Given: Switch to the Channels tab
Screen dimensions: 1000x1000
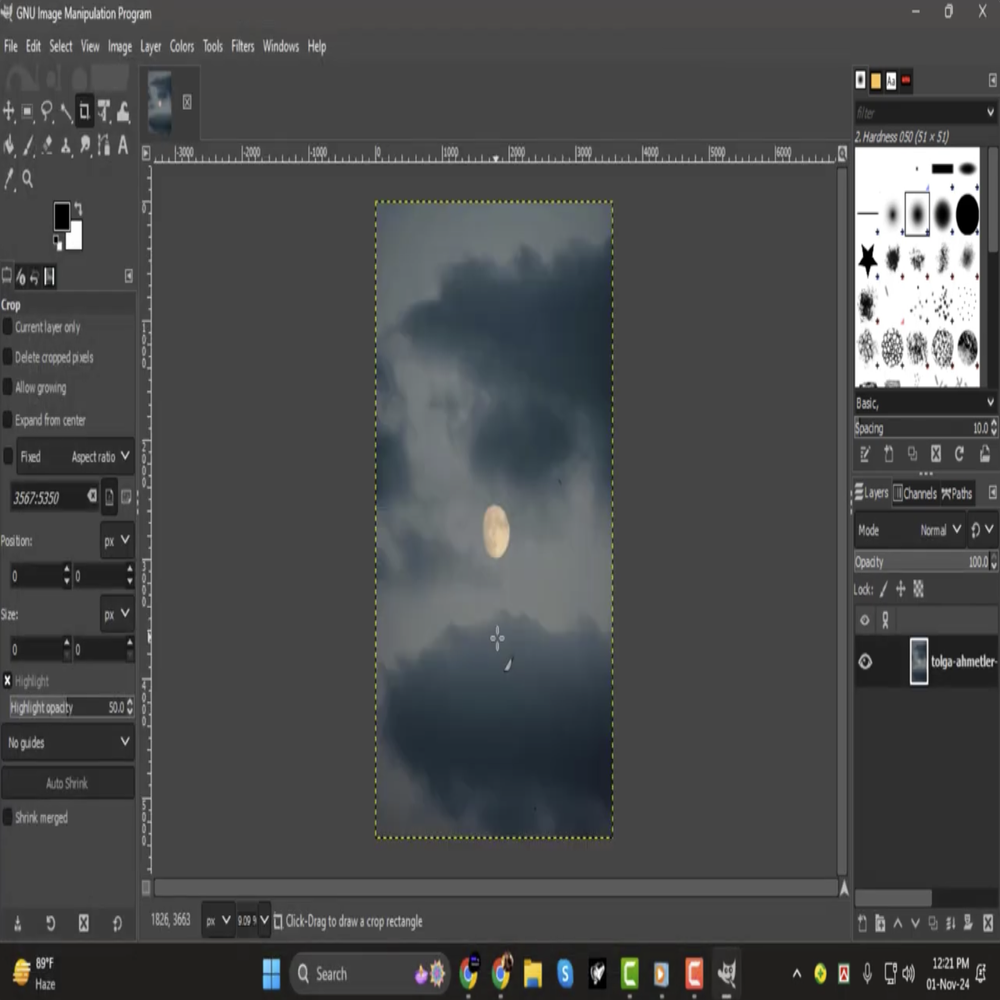Looking at the screenshot, I should pos(914,493).
